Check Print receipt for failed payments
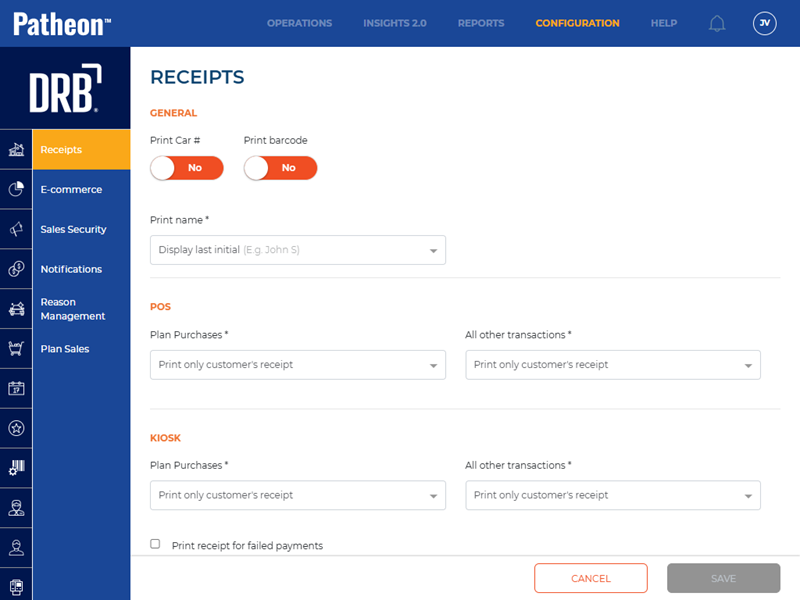The width and height of the screenshot is (800, 600). 155,544
